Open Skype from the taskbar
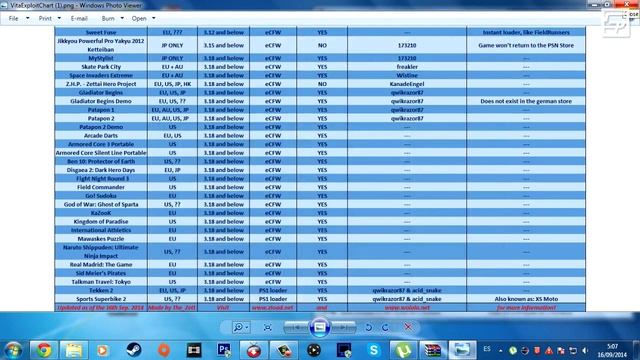This screenshot has width=640, height=360. 374,350
